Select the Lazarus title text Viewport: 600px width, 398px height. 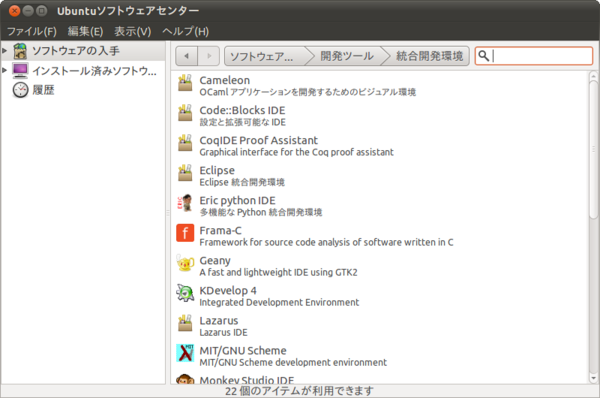[x=218, y=321]
